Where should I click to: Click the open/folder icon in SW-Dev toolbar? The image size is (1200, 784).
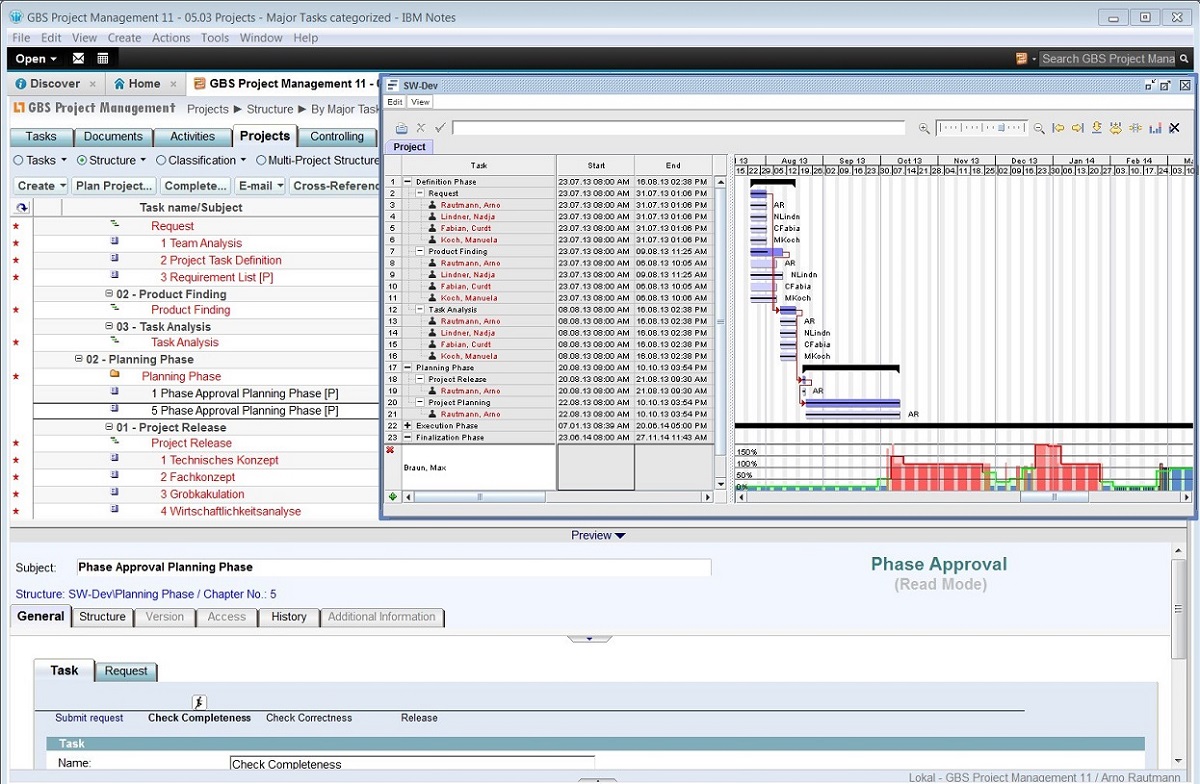click(x=401, y=128)
